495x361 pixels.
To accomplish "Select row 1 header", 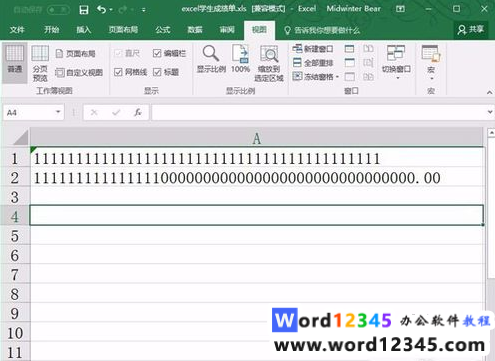I will point(15,158).
